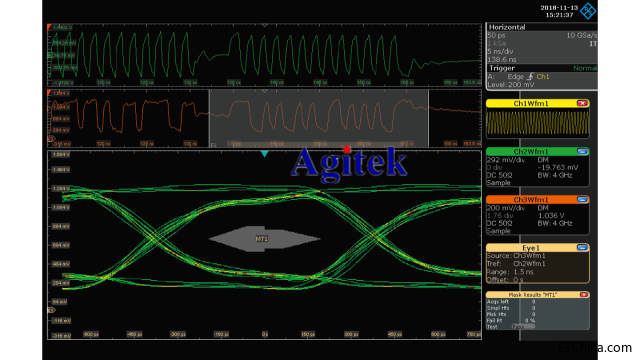Screen dimensions: 640x360
Task: Open the Horizontal settings header
Action: [x=541, y=27]
